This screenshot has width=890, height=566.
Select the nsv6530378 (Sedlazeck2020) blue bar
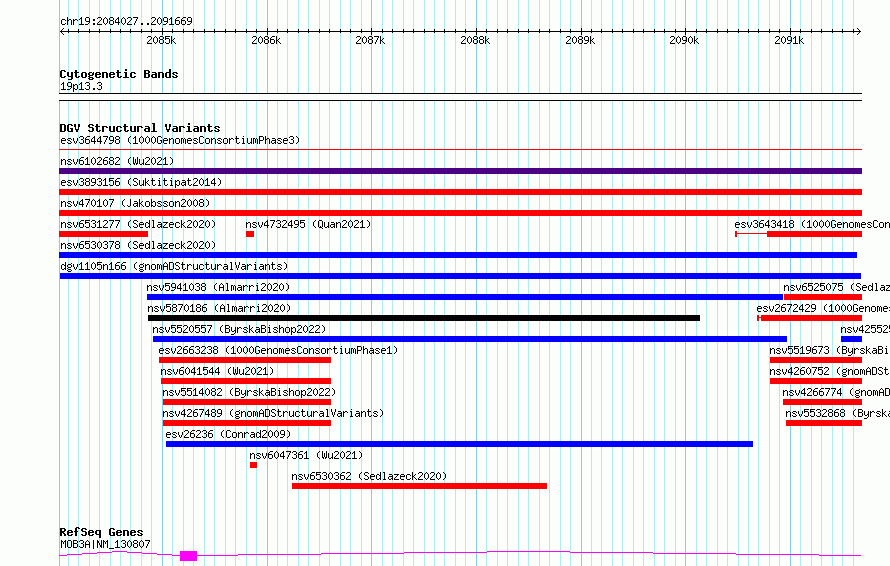coord(458,255)
